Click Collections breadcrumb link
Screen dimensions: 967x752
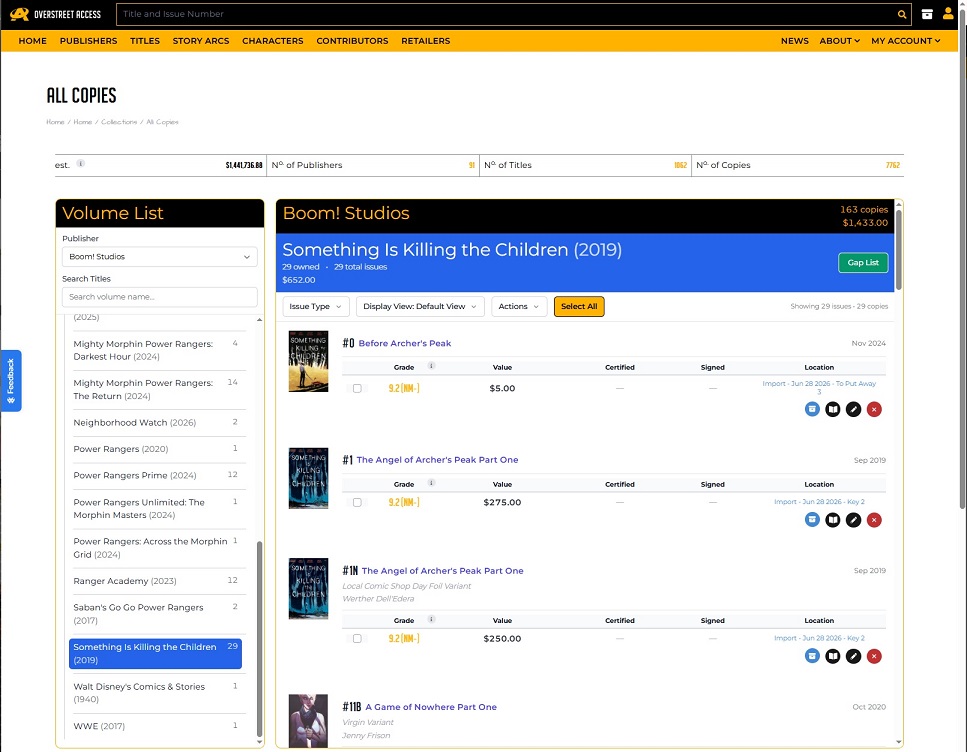119,122
